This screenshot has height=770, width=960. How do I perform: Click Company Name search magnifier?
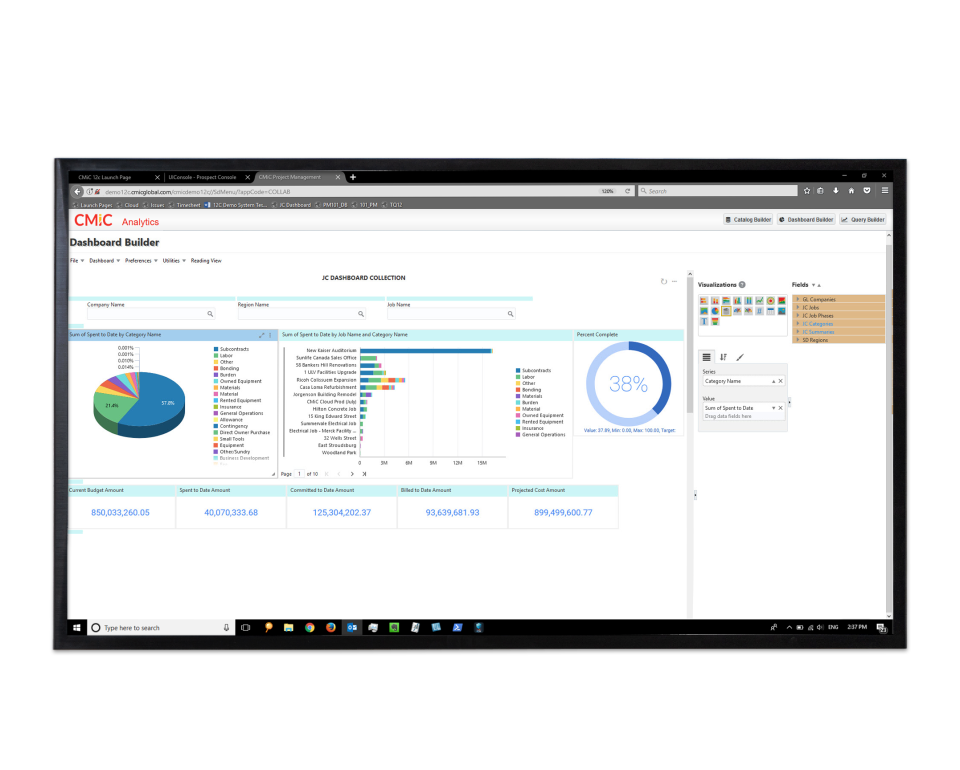210,314
